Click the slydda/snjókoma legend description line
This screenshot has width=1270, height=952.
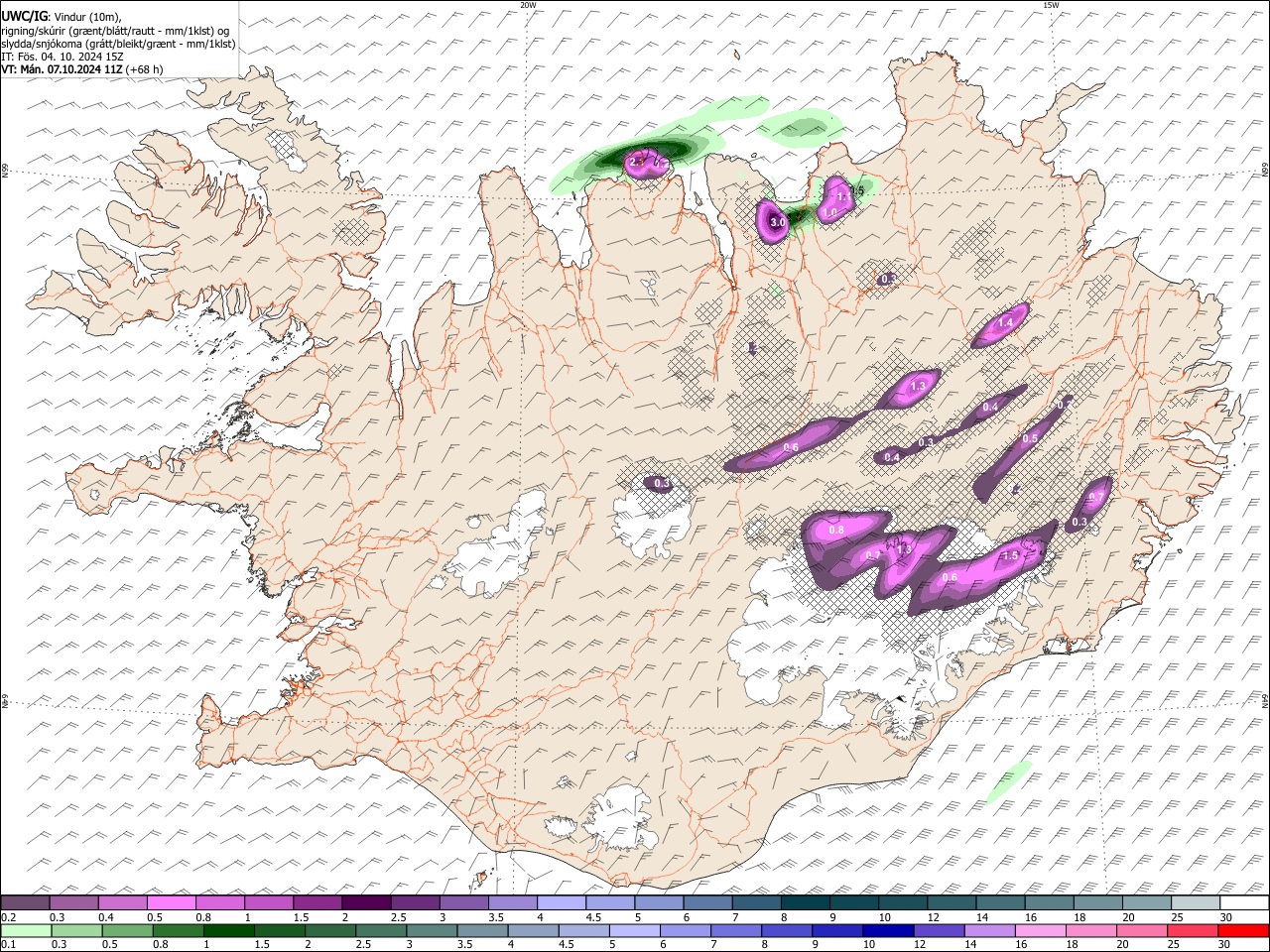pyautogui.click(x=118, y=44)
